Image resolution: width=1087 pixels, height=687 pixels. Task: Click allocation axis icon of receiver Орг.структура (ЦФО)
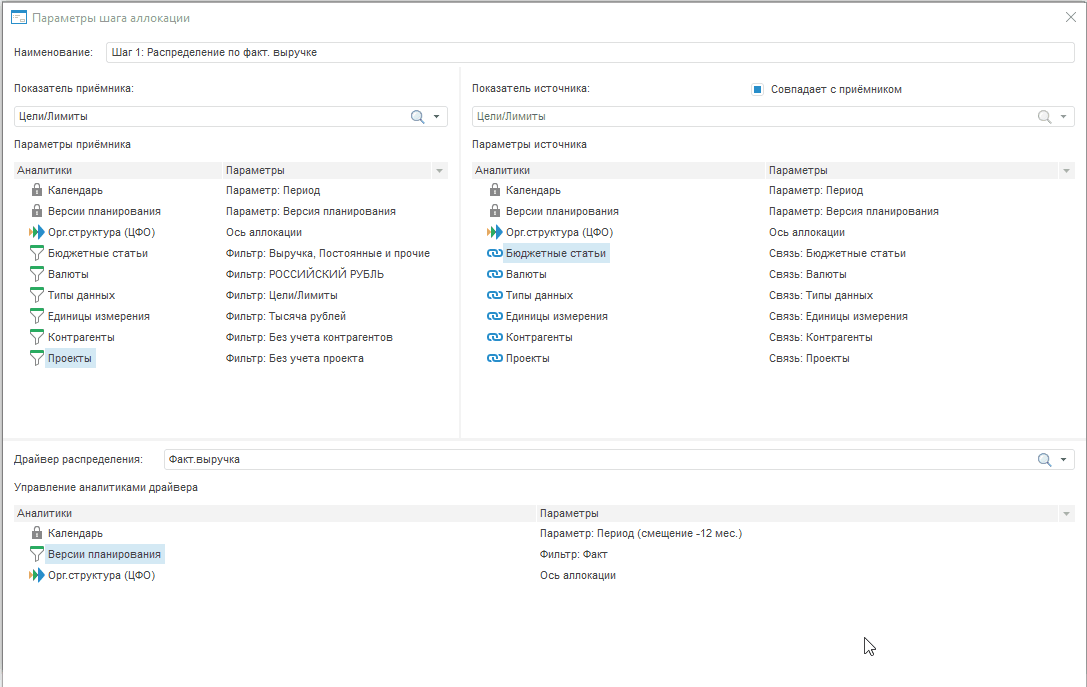click(x=37, y=232)
